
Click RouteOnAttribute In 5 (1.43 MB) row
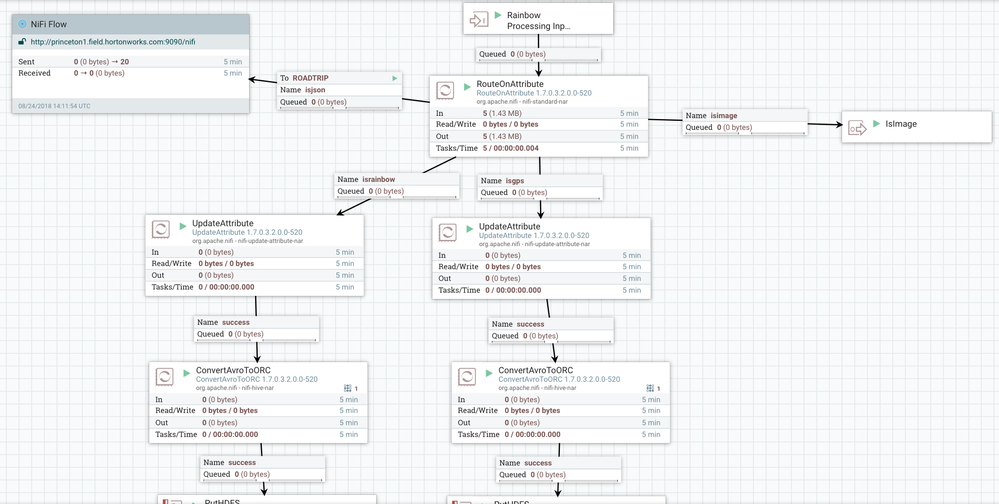pyautogui.click(x=539, y=113)
